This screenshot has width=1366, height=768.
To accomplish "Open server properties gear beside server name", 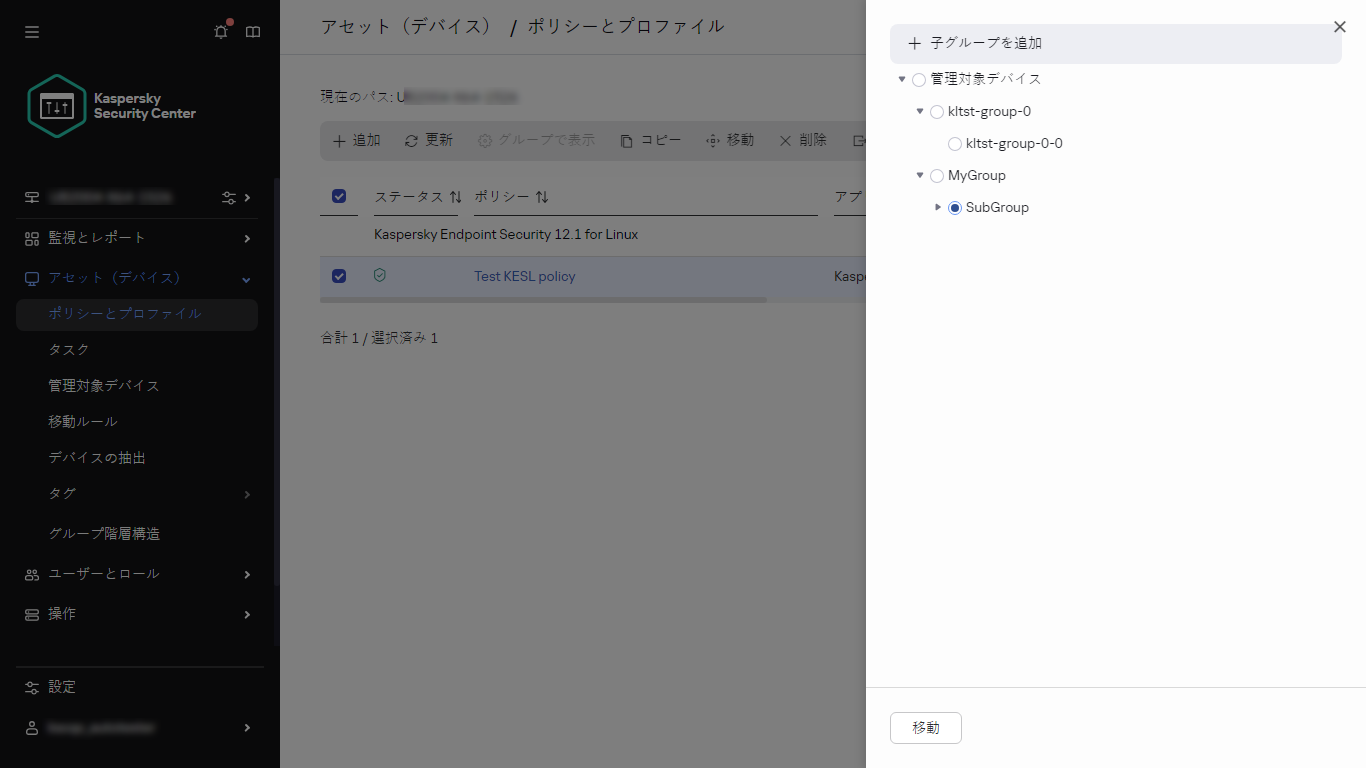I will (230, 197).
